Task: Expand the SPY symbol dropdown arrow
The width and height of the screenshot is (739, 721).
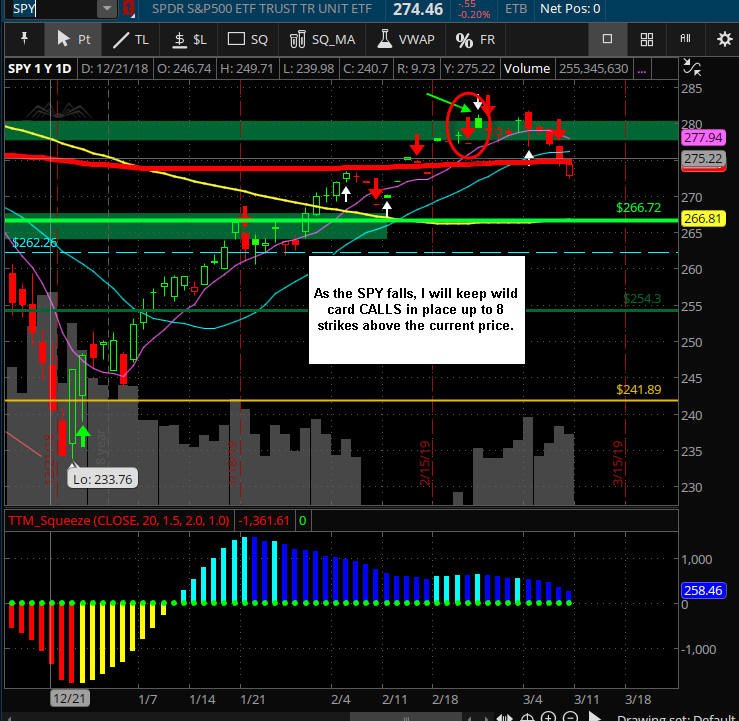Action: tap(107, 8)
